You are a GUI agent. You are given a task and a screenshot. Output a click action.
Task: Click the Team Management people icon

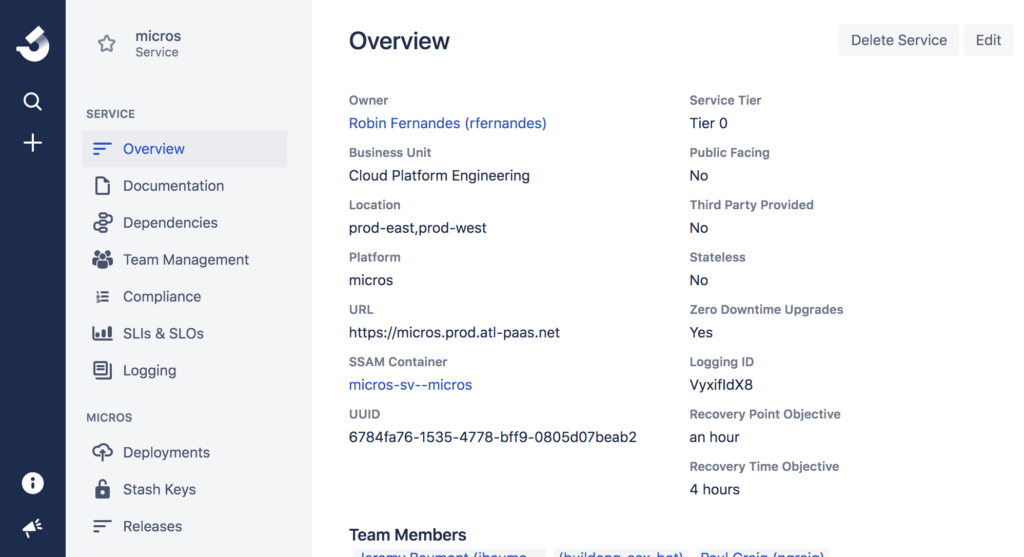[x=102, y=260]
